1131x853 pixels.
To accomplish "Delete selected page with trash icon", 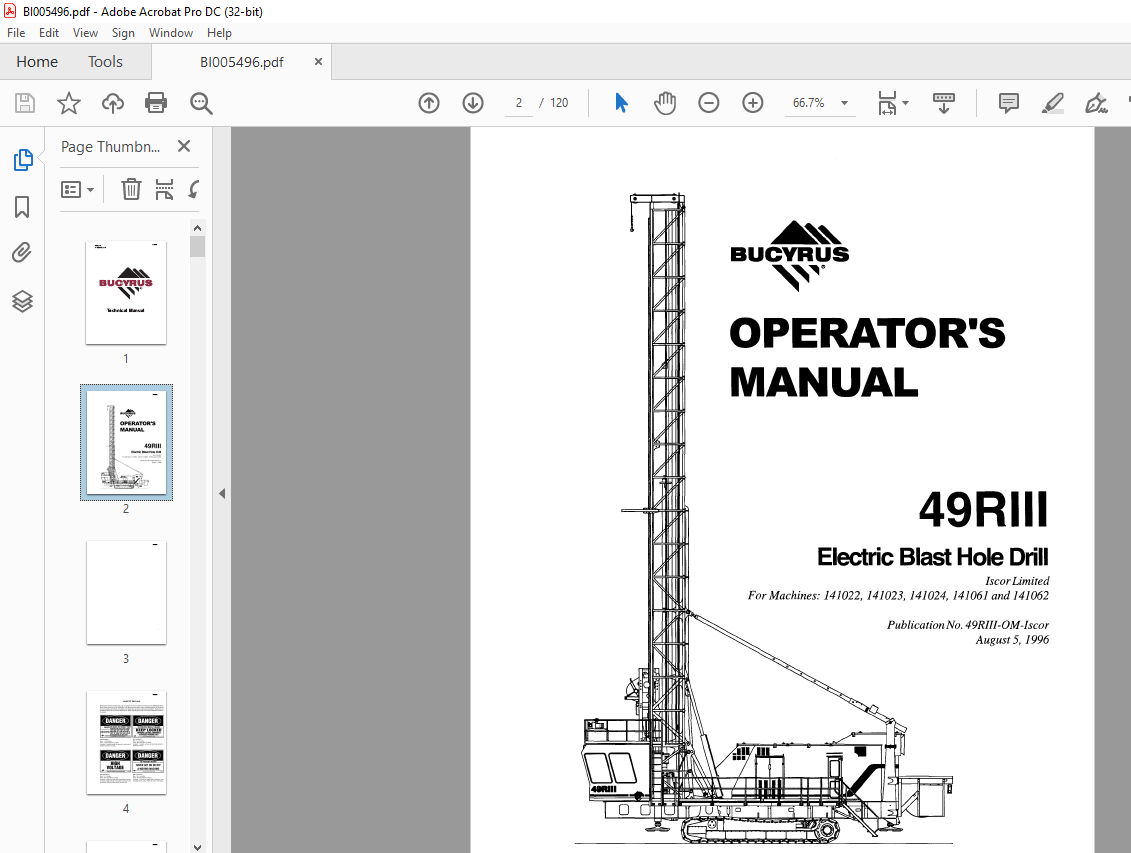I will pyautogui.click(x=131, y=190).
